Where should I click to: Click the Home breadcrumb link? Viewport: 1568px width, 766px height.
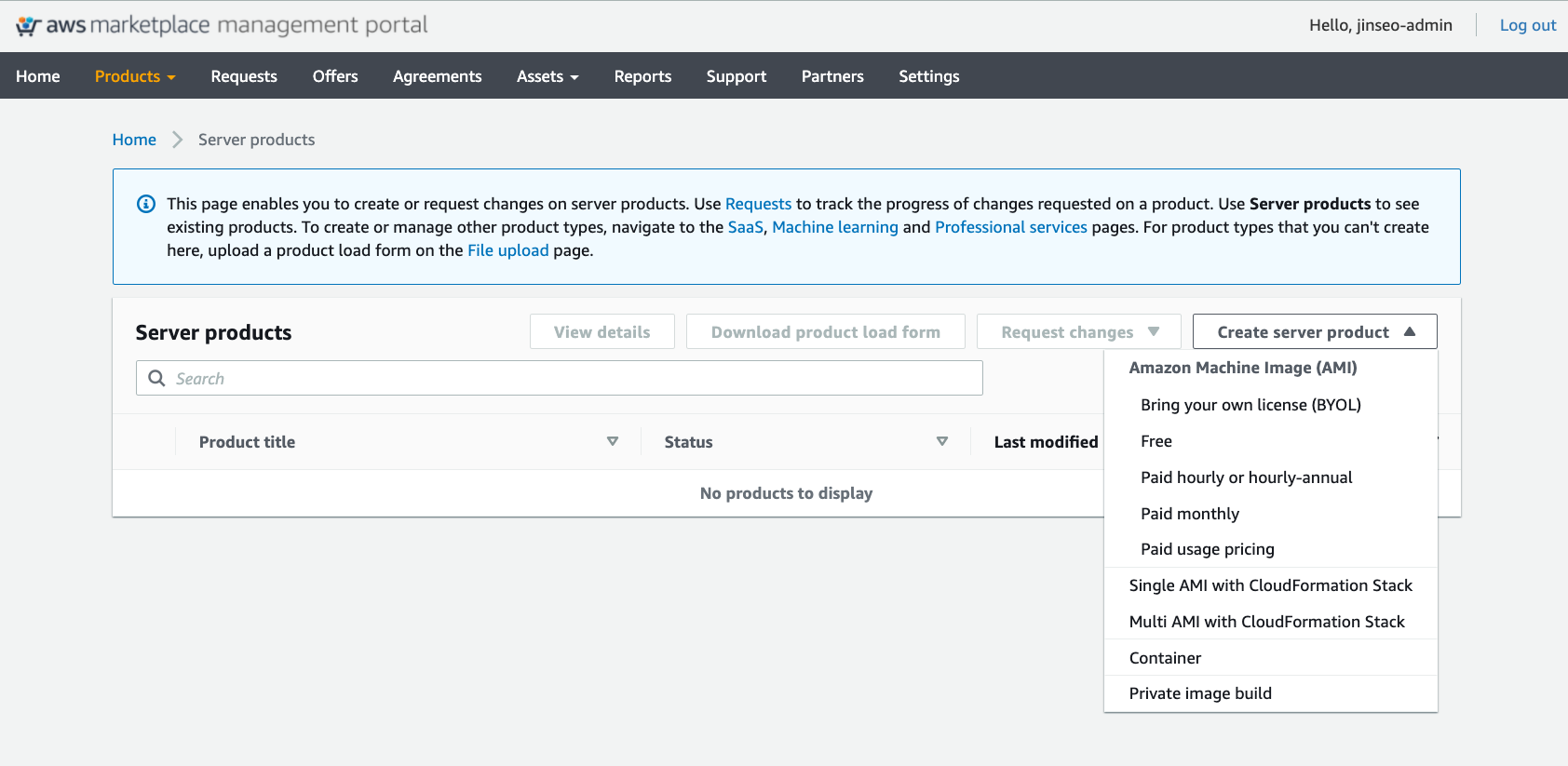pyautogui.click(x=134, y=140)
